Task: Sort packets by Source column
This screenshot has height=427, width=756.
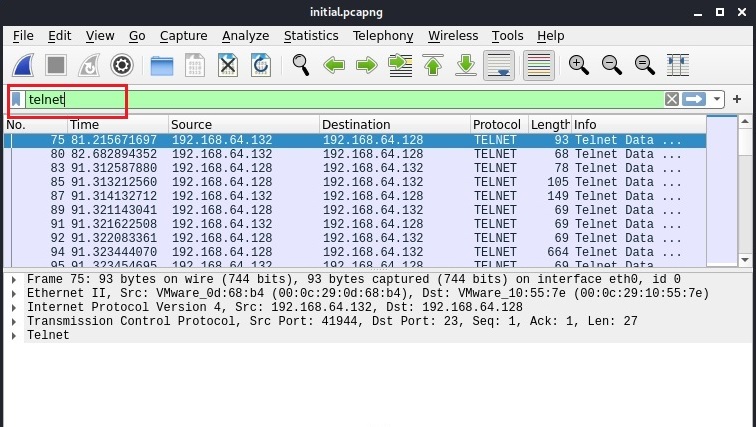Action: pos(244,125)
